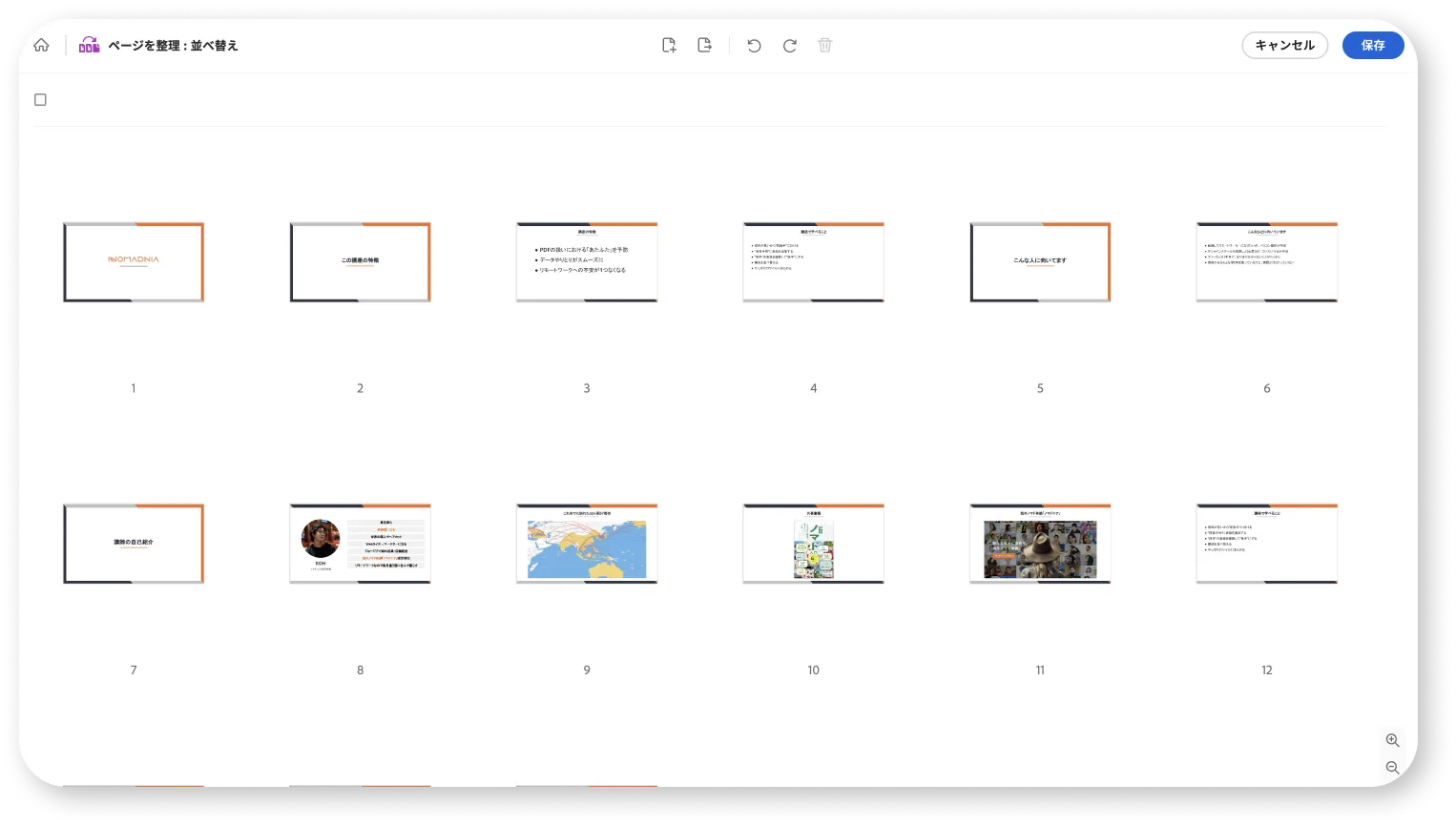Click page number label 6
Screen dimensions: 1456x825
[1267, 388]
